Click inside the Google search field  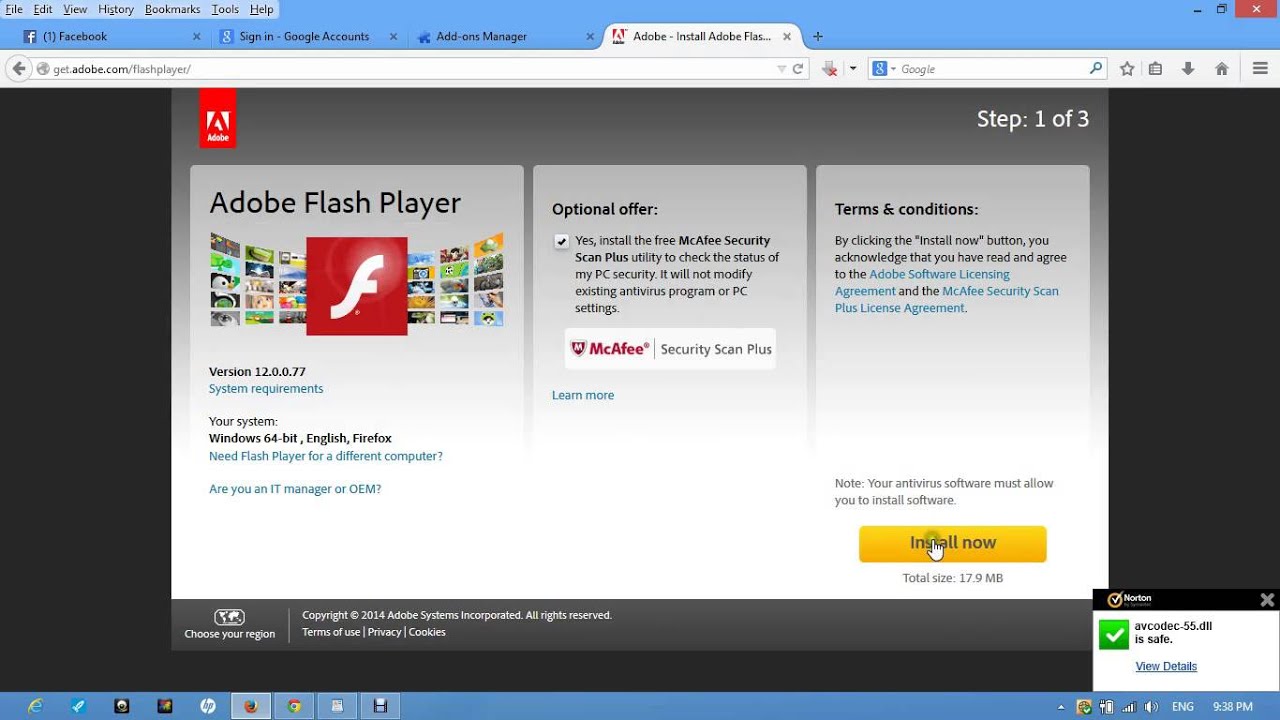coord(990,69)
